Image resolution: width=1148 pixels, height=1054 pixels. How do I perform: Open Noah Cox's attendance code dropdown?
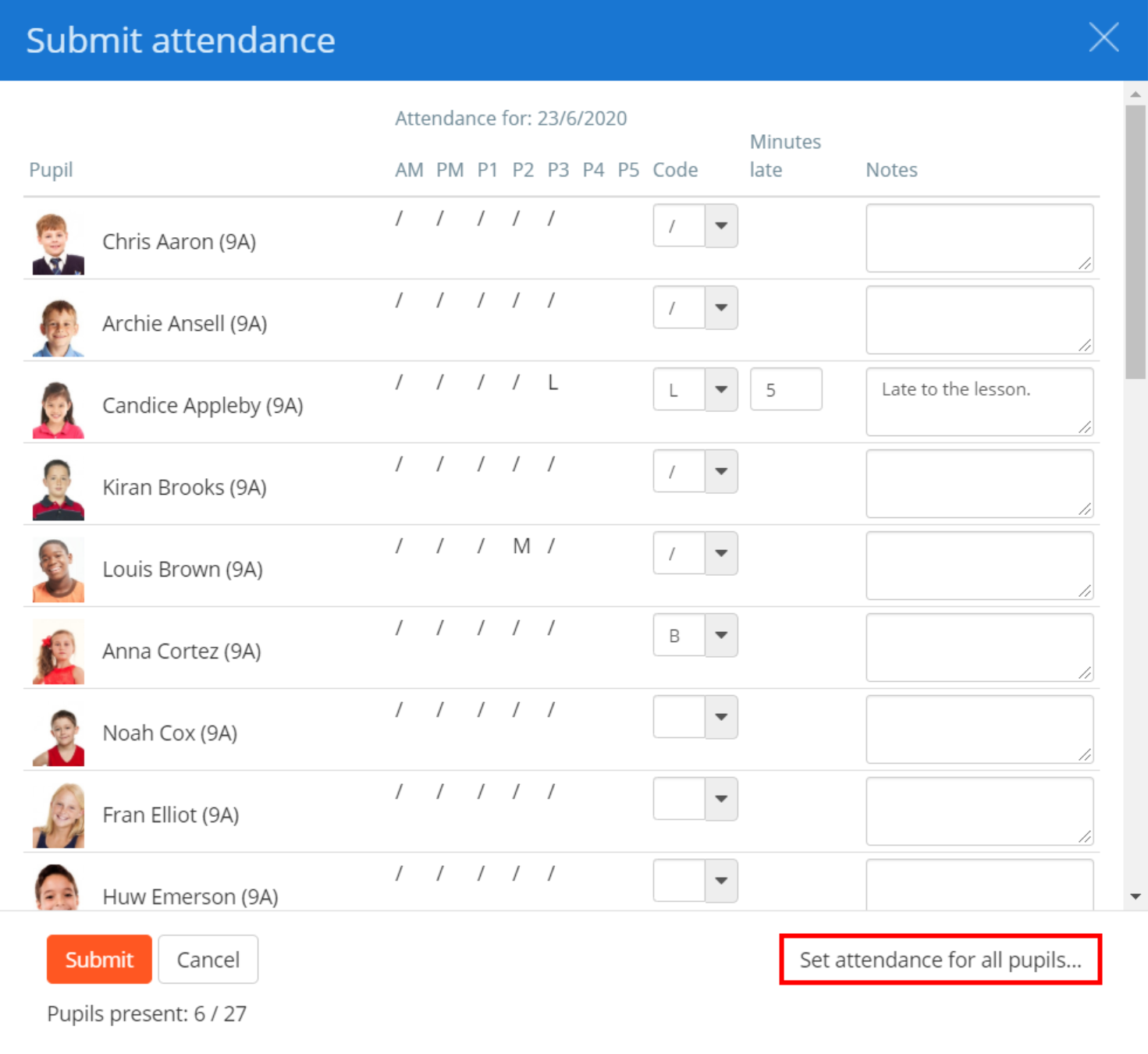click(x=720, y=717)
